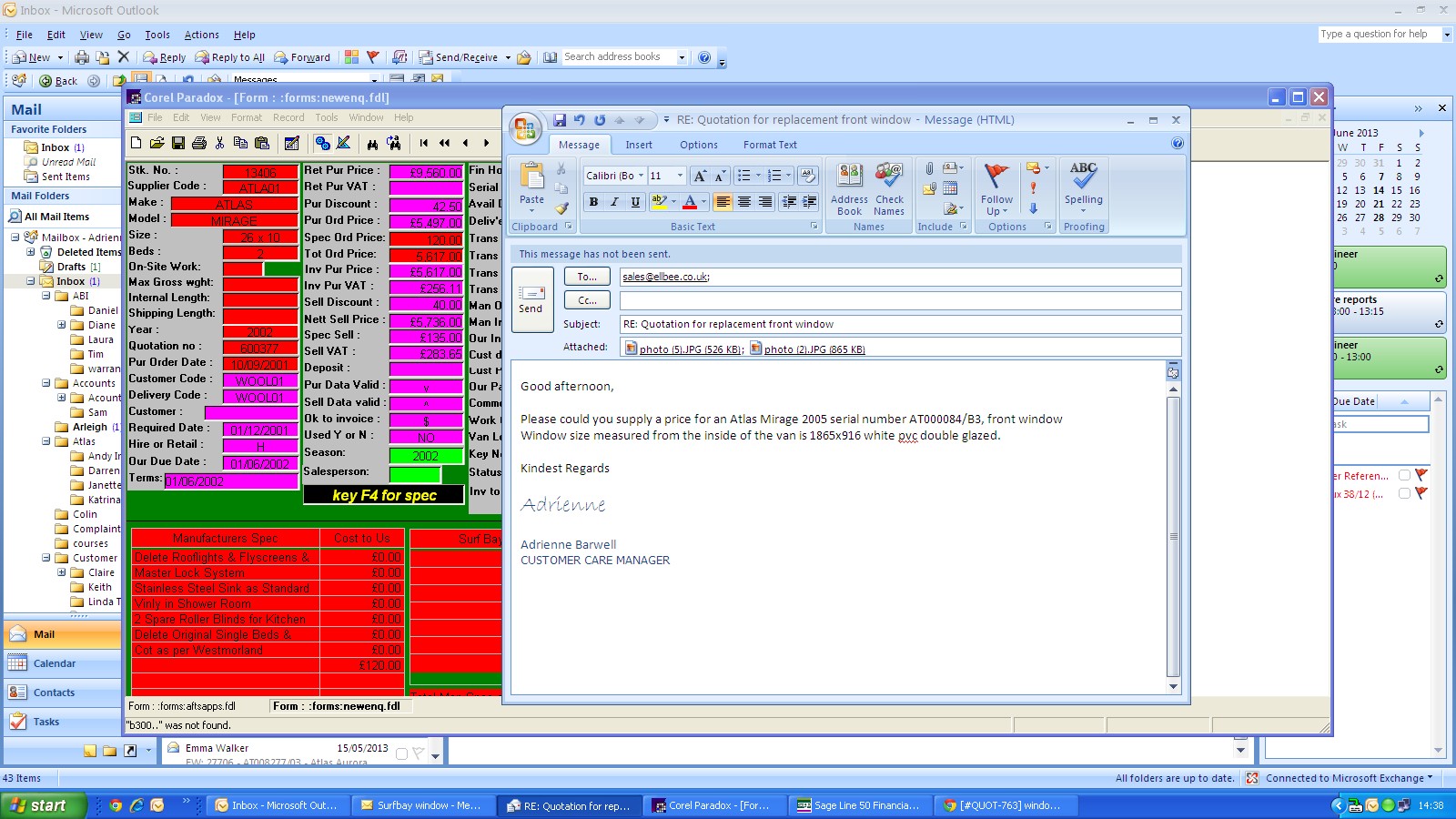Viewport: 1456px width, 819px height.
Task: Click the Paradox binoculars find icon
Action: (x=372, y=143)
